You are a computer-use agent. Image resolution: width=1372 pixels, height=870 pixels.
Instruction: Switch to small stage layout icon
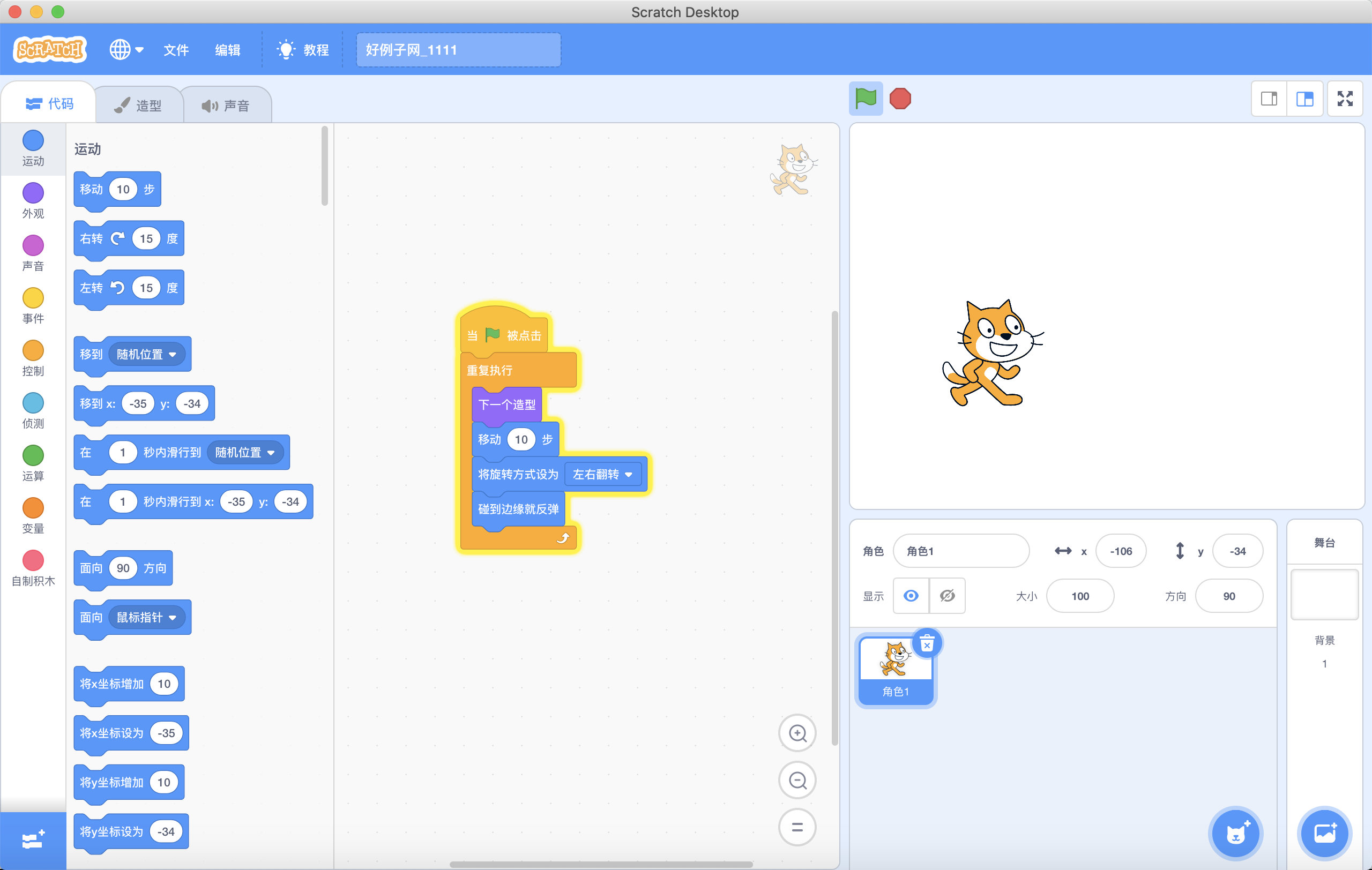tap(1269, 99)
